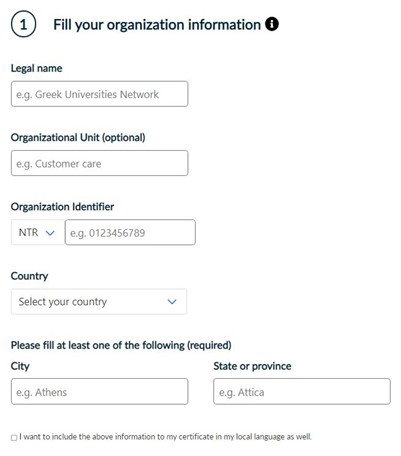The width and height of the screenshot is (401, 456).
Task: Click the 'Fill your organization information' heading
Action: pos(157,25)
